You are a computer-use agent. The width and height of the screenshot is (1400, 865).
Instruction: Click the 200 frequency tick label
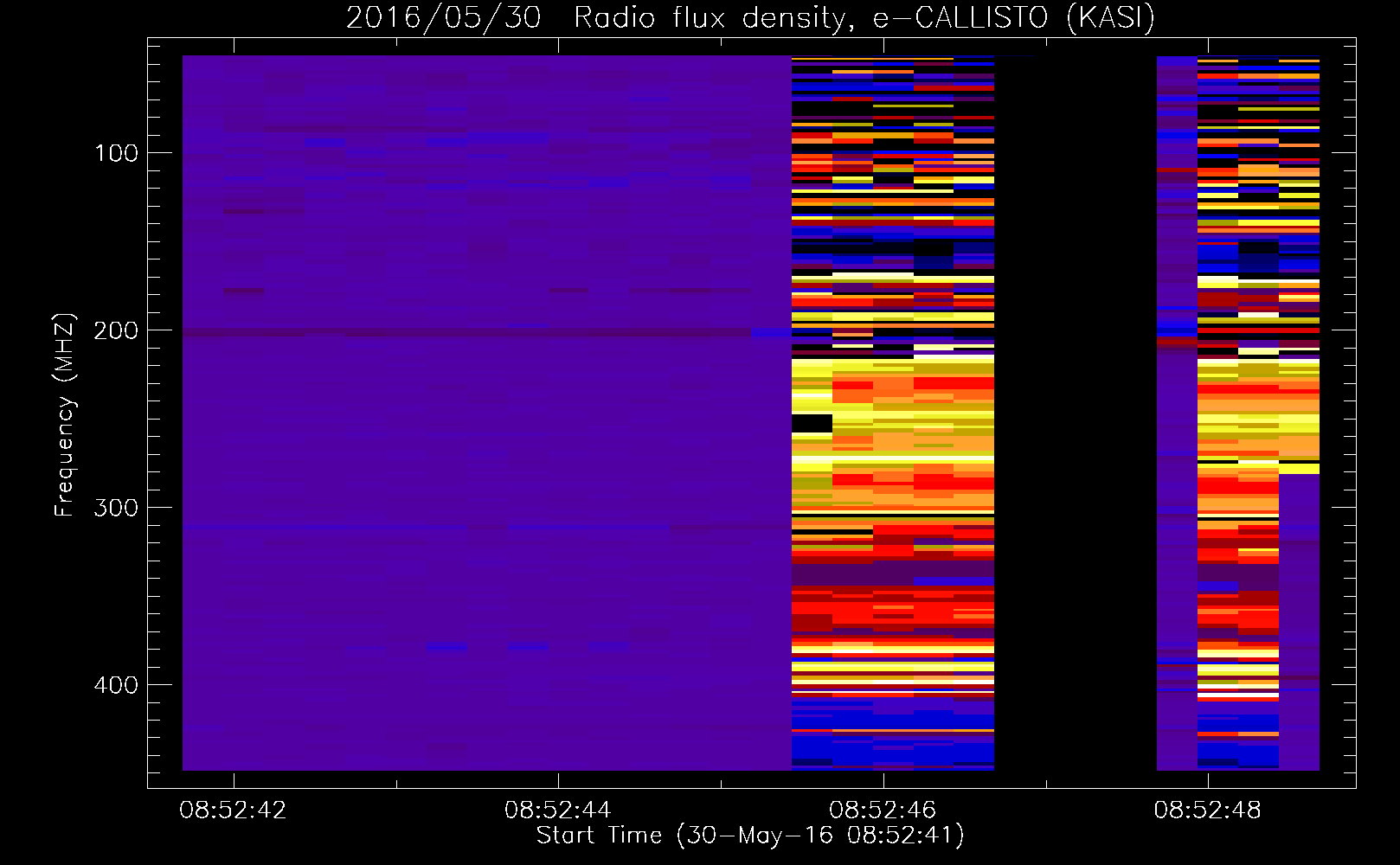(x=116, y=330)
